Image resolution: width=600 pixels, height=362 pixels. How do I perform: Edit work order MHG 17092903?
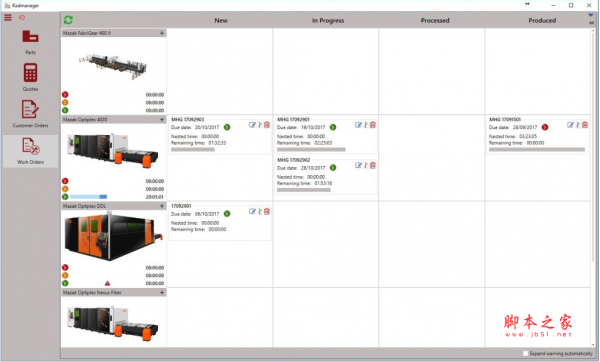(252, 125)
